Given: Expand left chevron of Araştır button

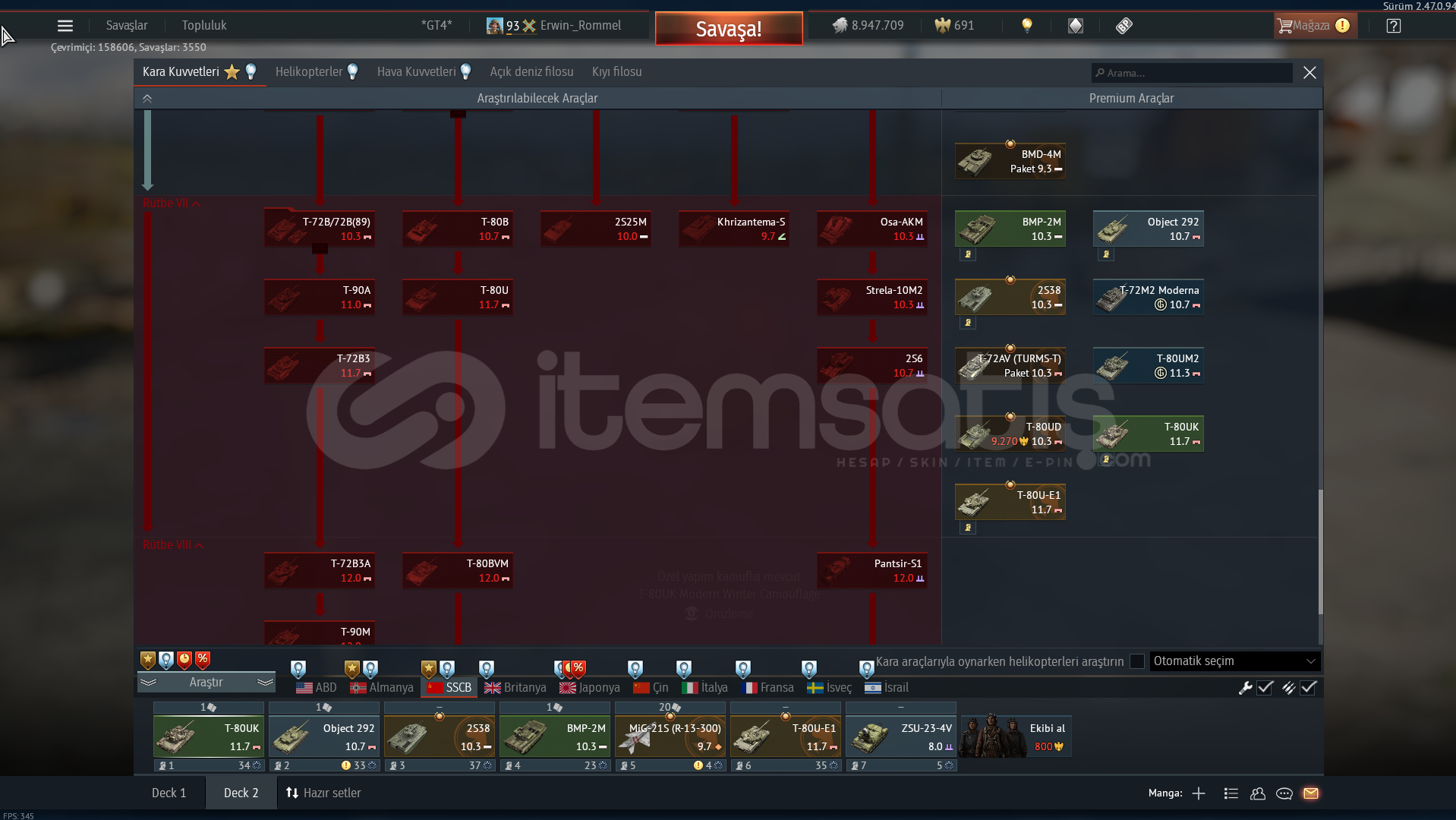Looking at the screenshot, I should point(148,683).
